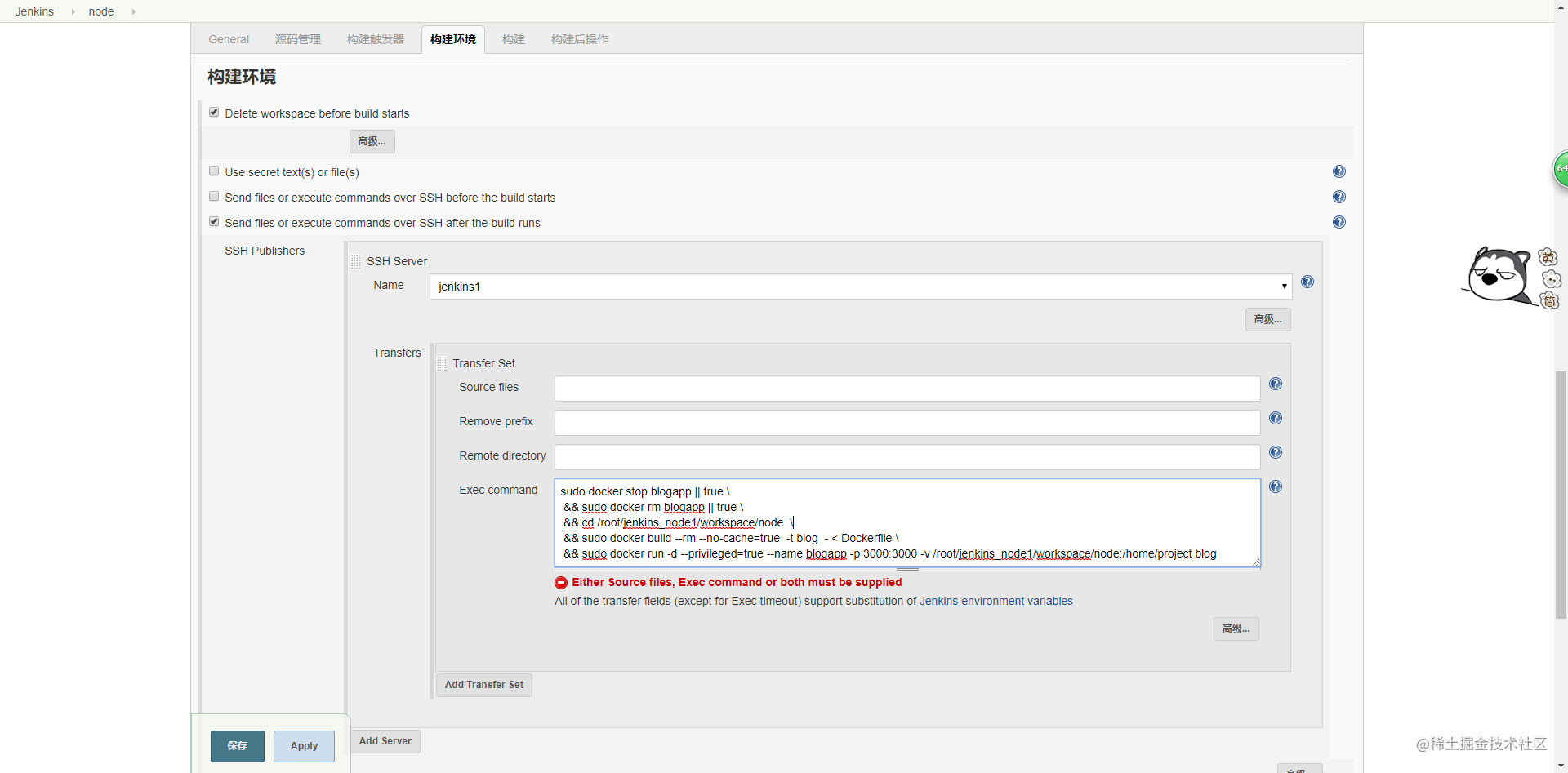This screenshot has height=773, width=1568.
Task: Click the Apply button
Action: (x=304, y=746)
